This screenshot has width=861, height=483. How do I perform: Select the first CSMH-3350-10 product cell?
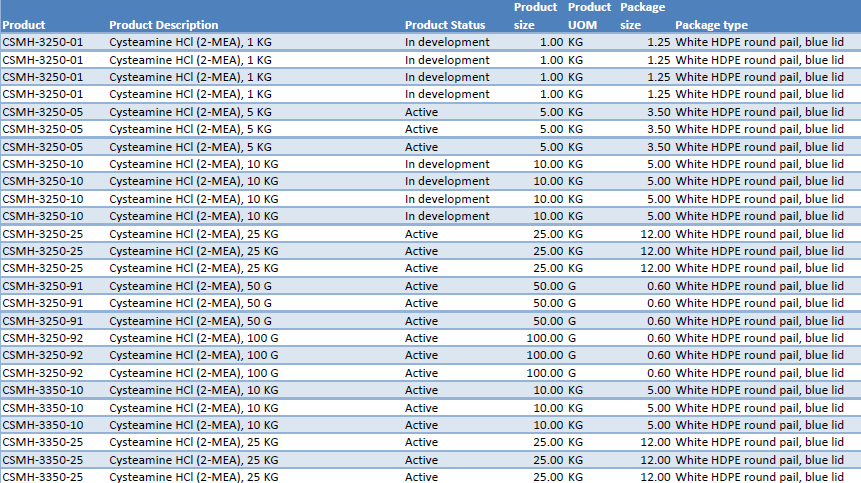click(x=43, y=390)
